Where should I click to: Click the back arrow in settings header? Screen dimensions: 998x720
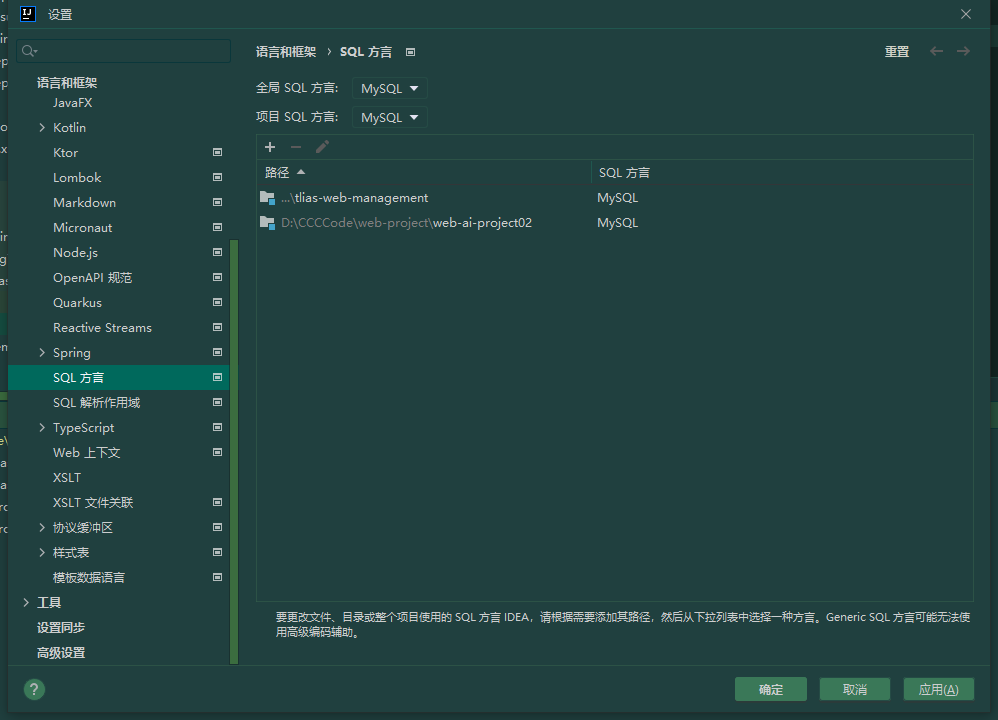pyautogui.click(x=936, y=51)
